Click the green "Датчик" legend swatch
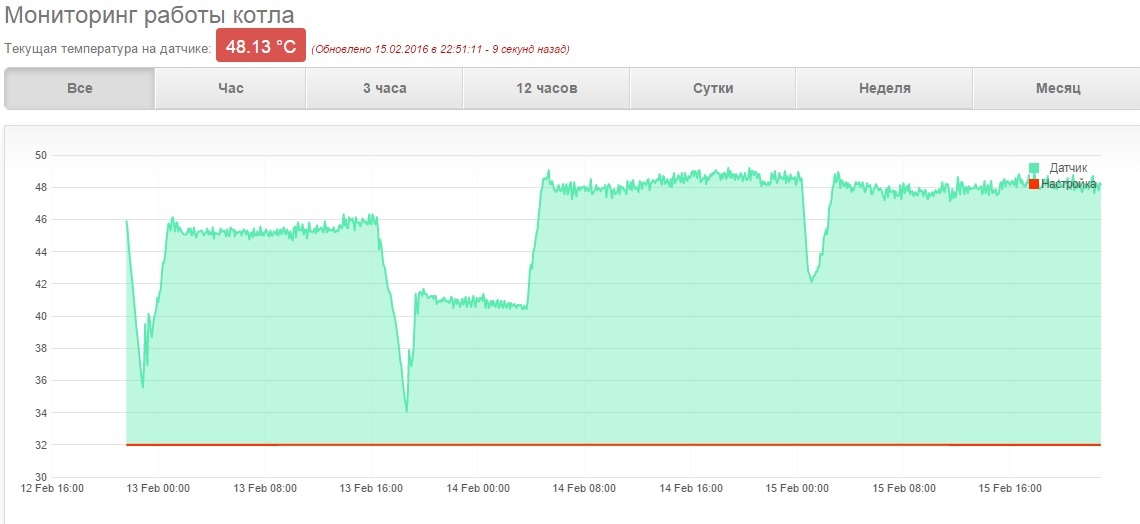The width and height of the screenshot is (1140, 524). pyautogui.click(x=1034, y=168)
